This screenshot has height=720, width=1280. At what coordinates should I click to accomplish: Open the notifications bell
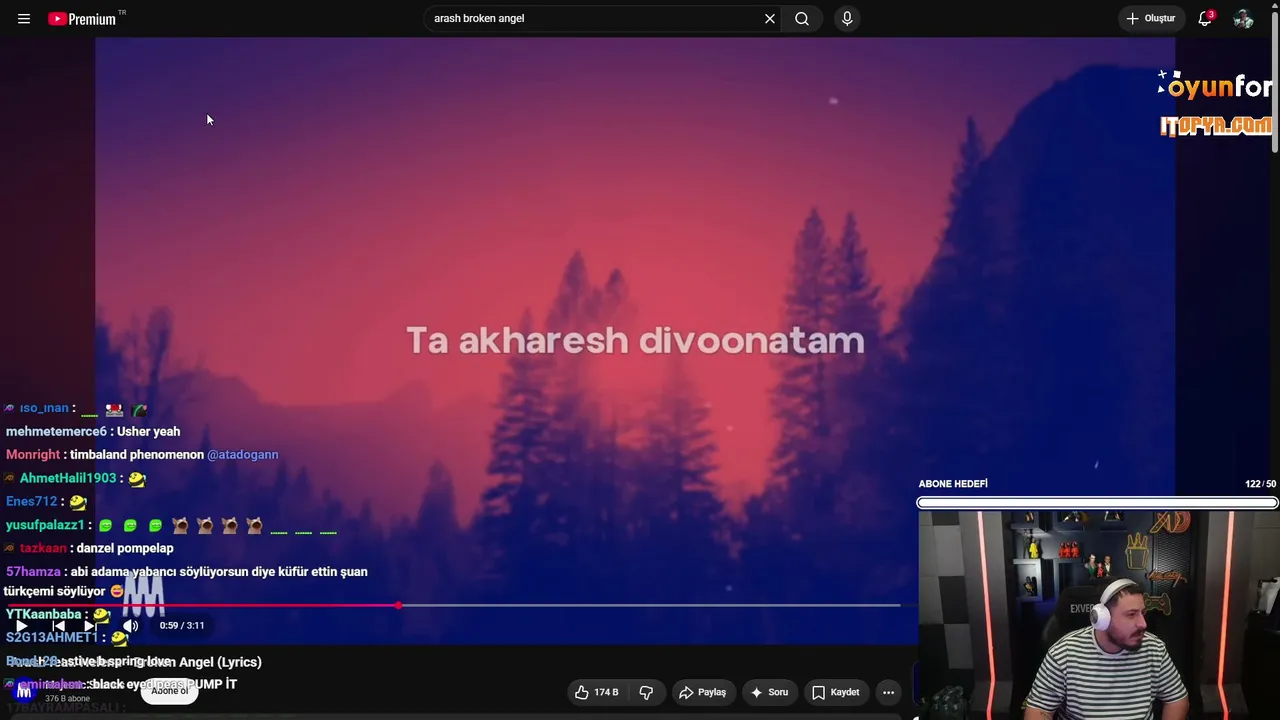(1205, 19)
